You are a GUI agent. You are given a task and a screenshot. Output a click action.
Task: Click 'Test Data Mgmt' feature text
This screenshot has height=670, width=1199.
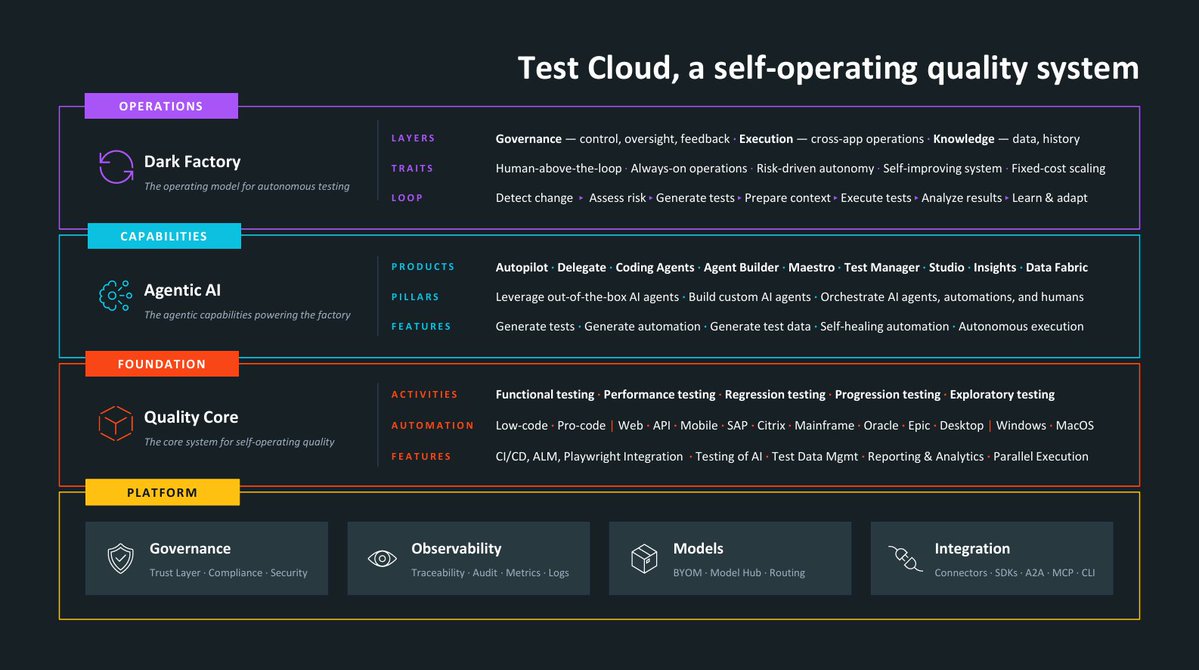(x=814, y=457)
